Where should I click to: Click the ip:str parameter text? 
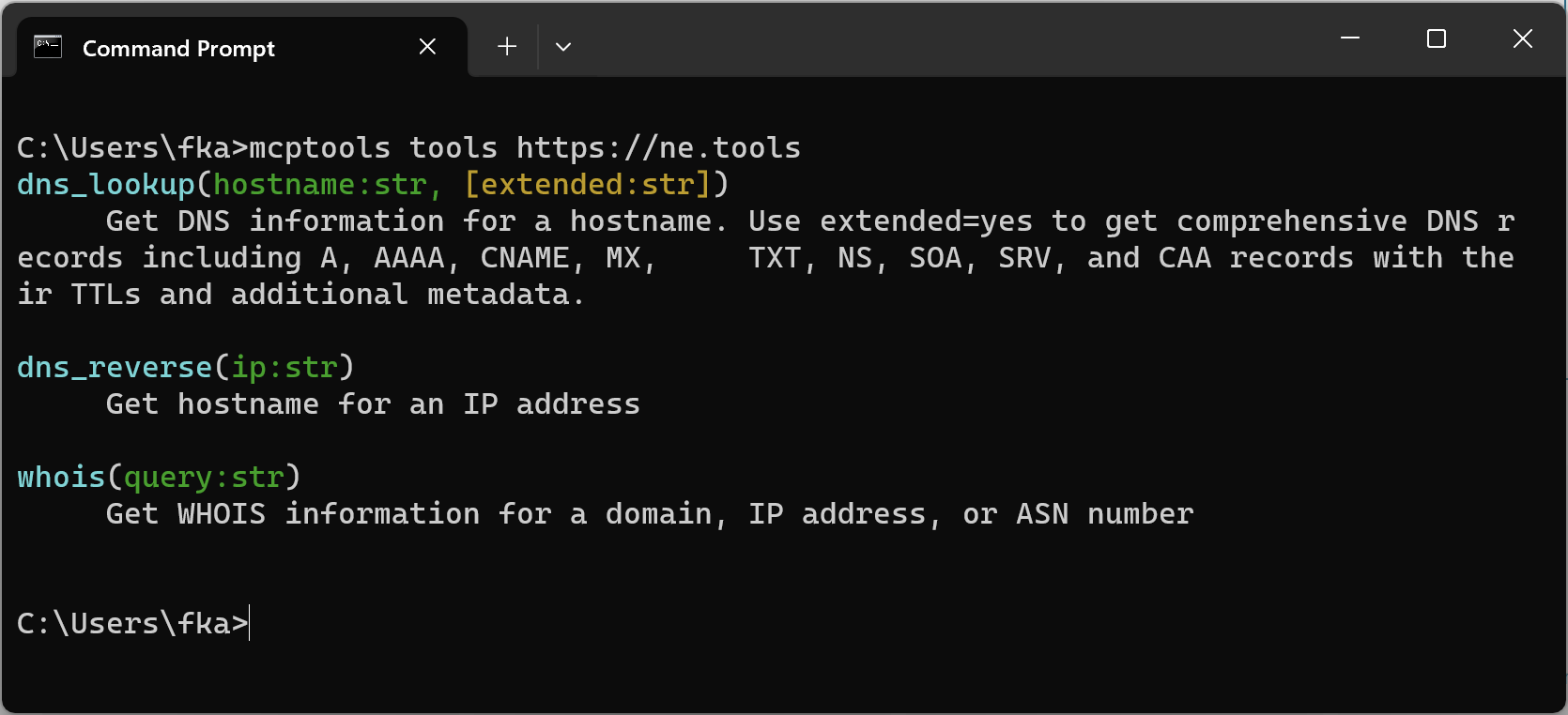[284, 368]
